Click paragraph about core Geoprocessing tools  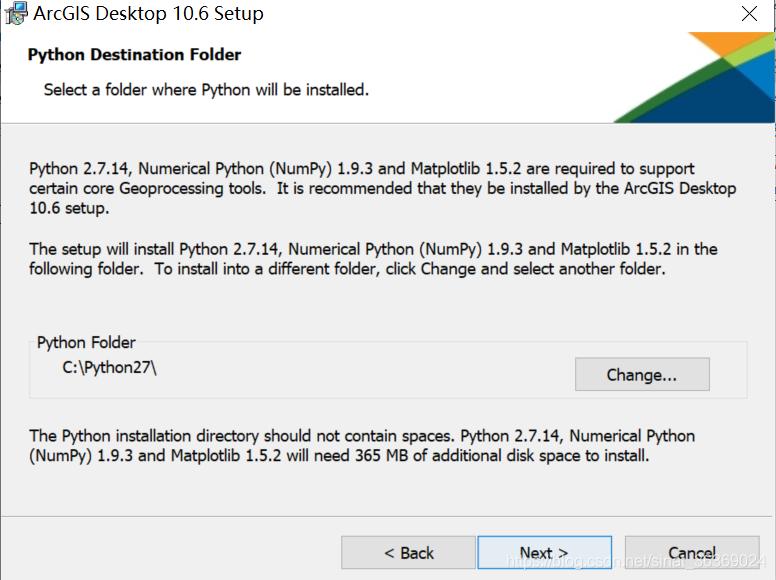[383, 188]
